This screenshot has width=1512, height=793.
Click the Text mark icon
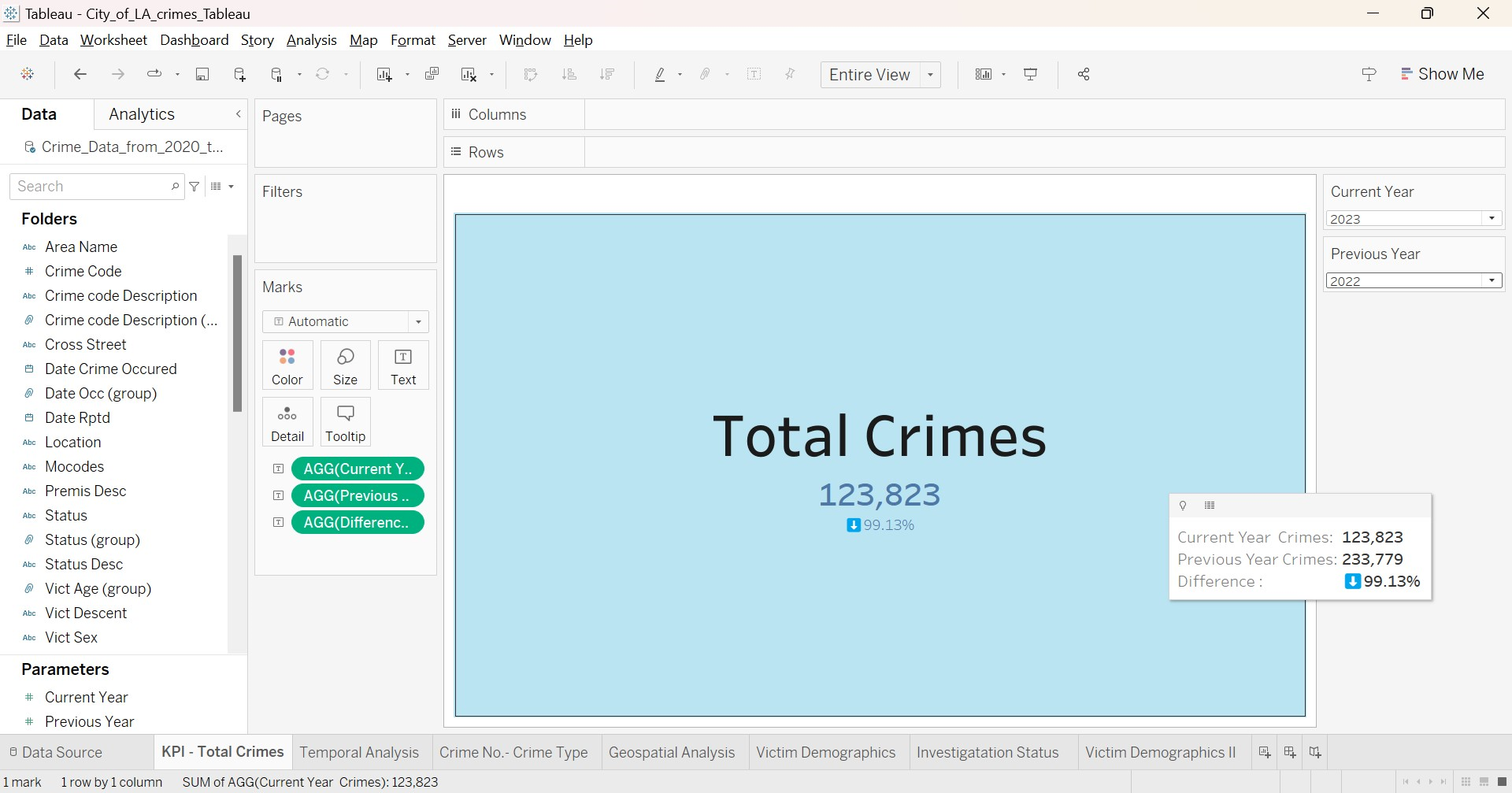402,364
